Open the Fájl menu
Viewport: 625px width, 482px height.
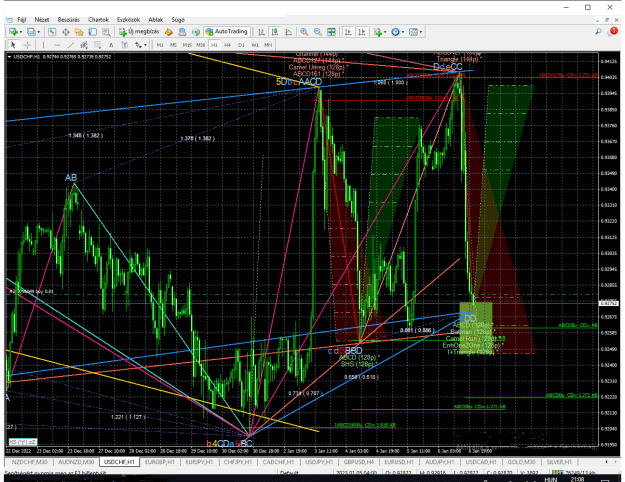[22, 20]
